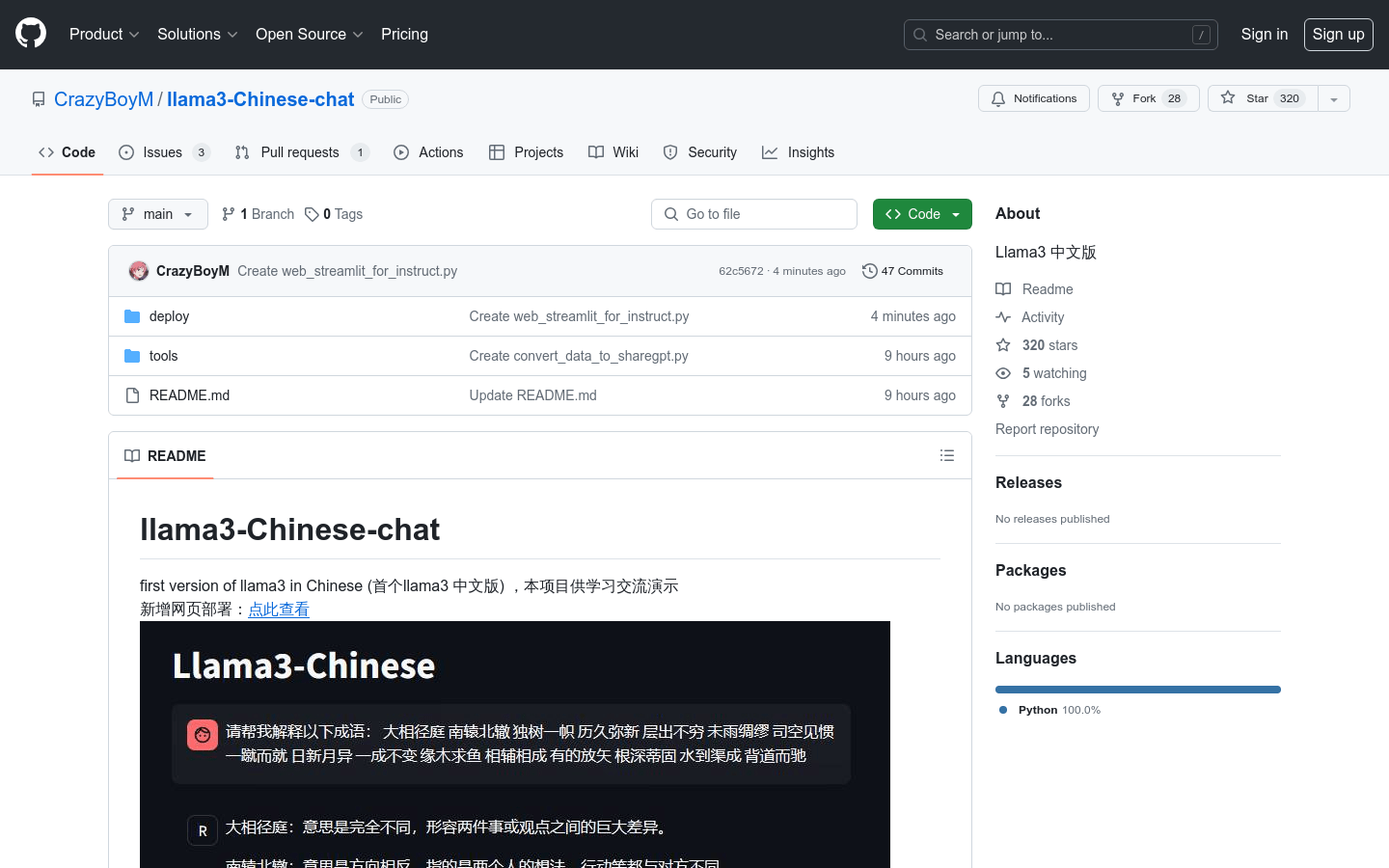
Task: Expand the star lists dropdown arrow
Action: click(x=1334, y=98)
